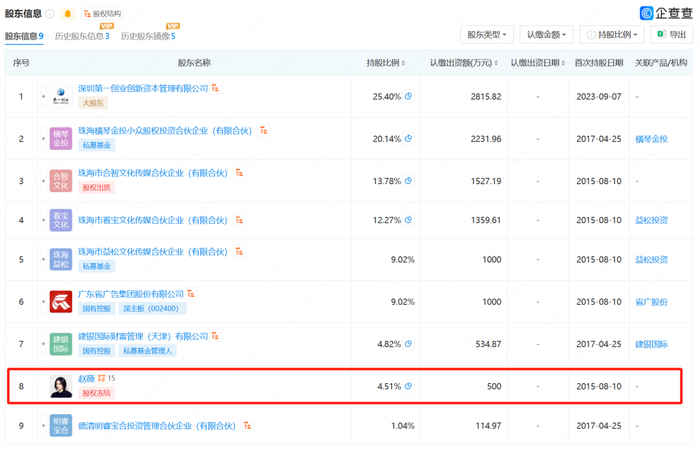The width and height of the screenshot is (700, 450).
Task: Open the 省广股份 related institution link
Action: (651, 302)
